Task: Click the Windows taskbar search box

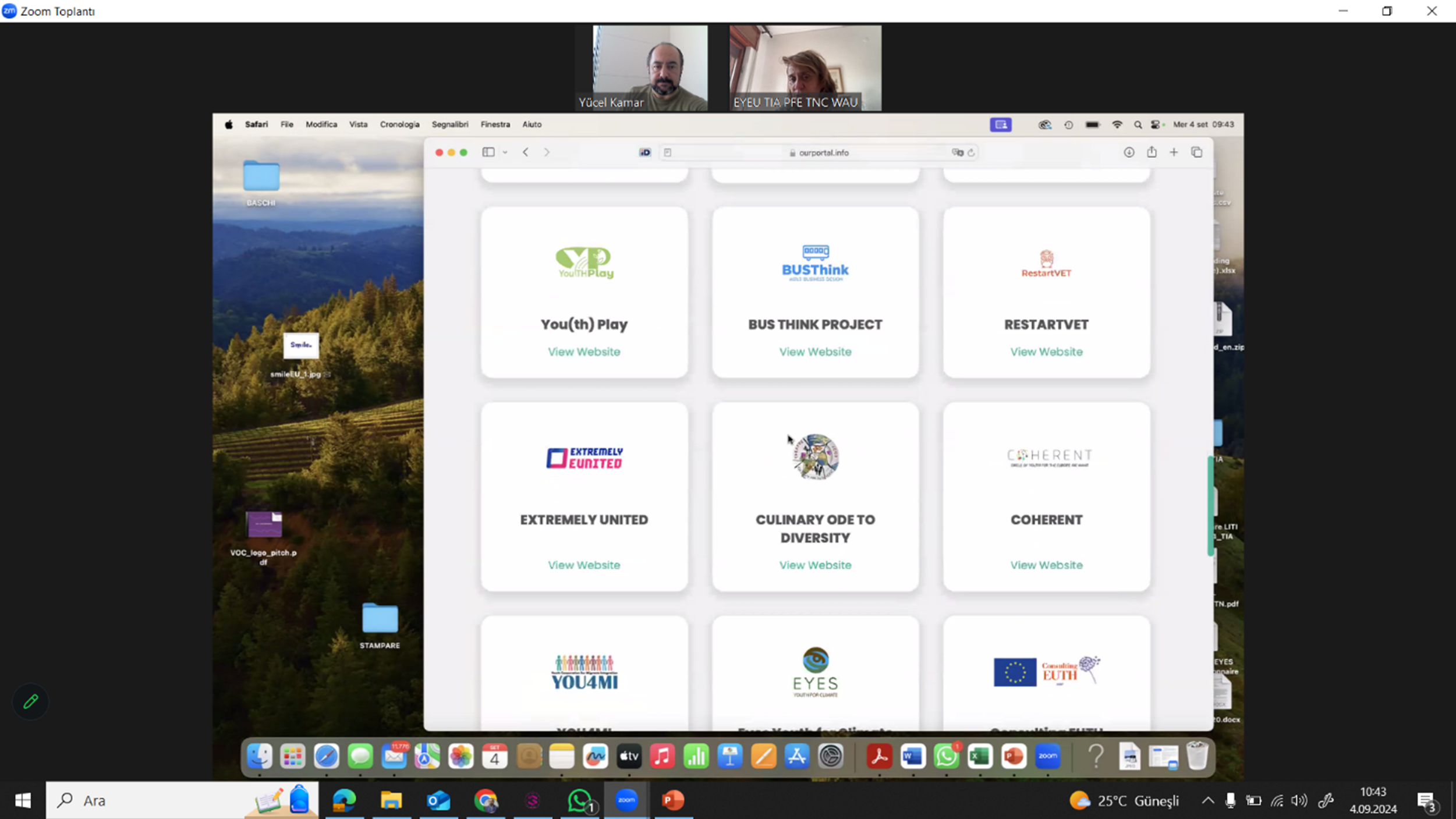Action: point(182,800)
